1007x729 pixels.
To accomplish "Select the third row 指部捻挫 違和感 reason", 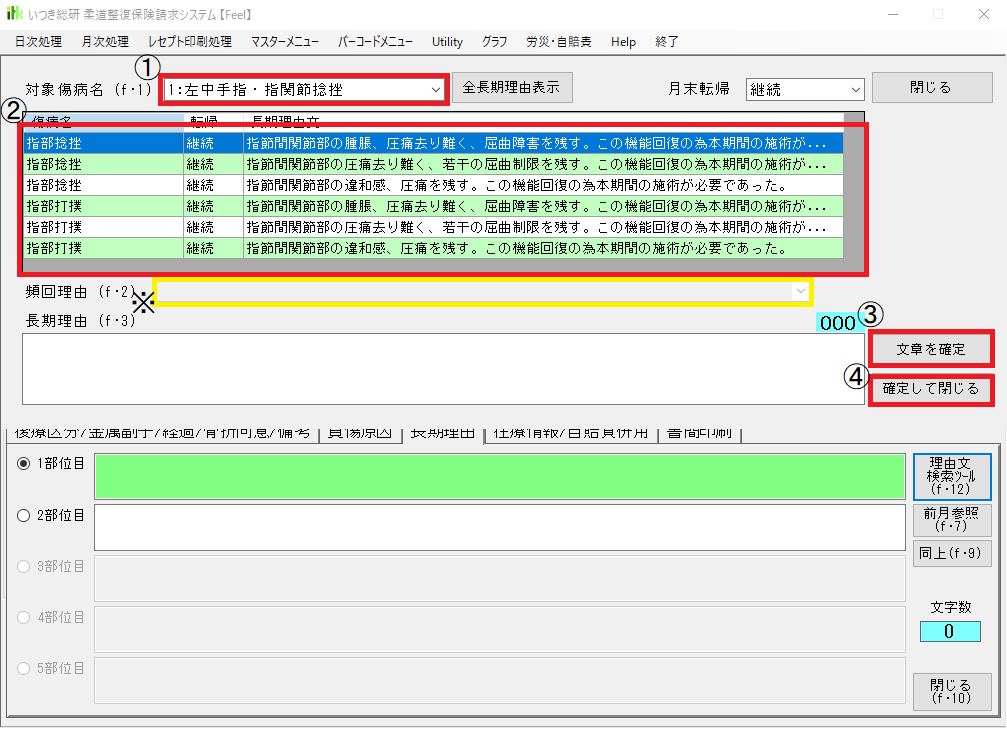I will (500, 185).
